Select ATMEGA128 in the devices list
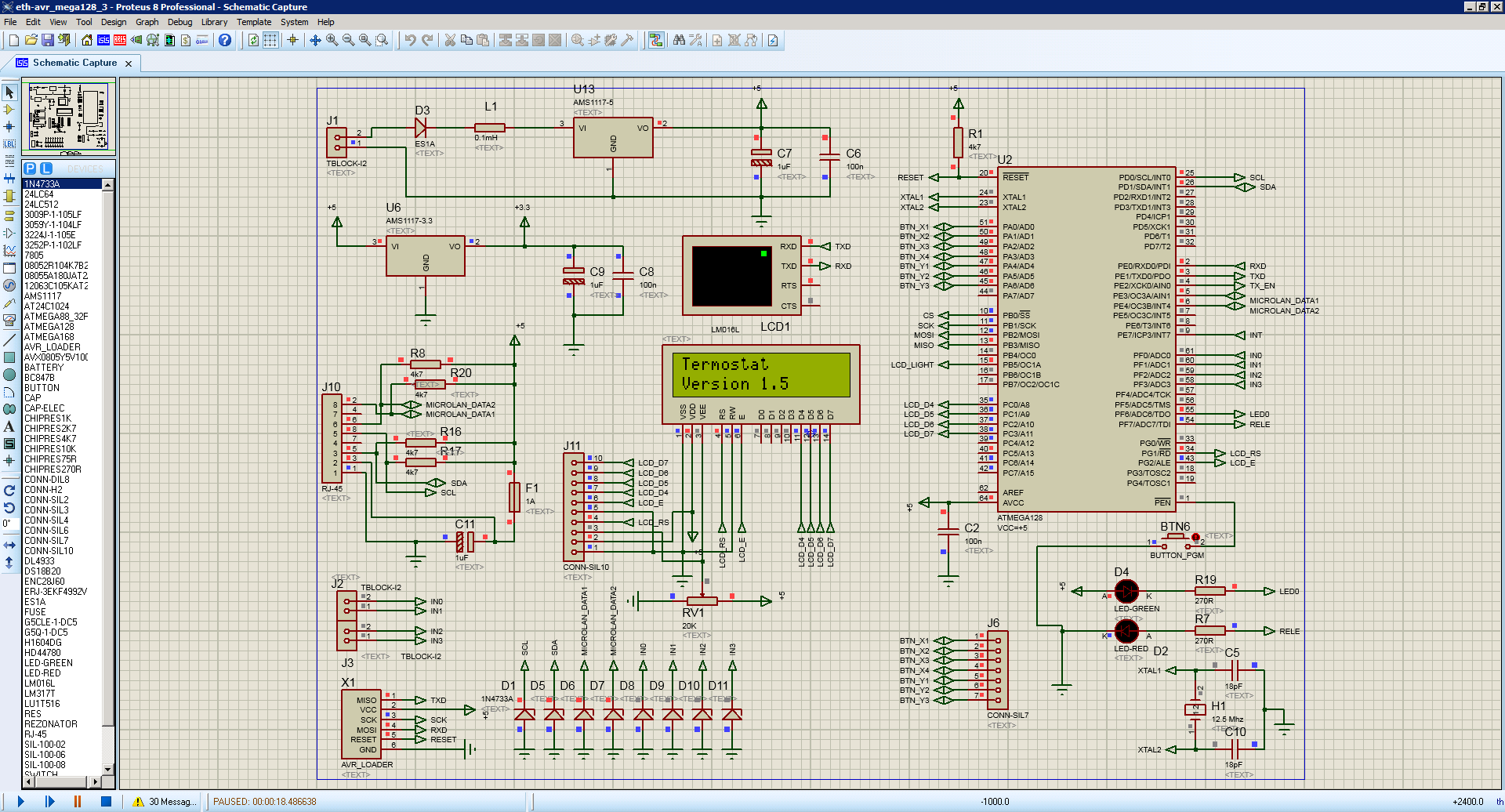This screenshot has height=812, width=1505. click(x=49, y=327)
